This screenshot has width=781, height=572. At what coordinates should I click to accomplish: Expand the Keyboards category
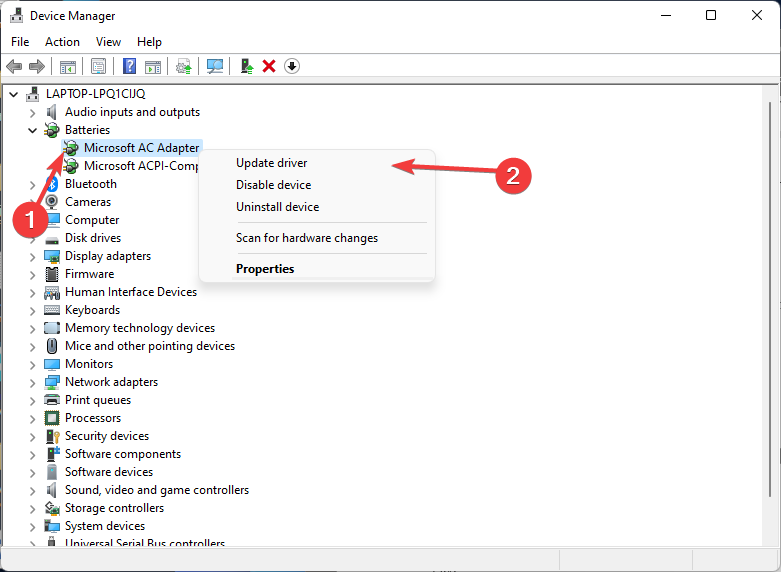click(x=33, y=310)
